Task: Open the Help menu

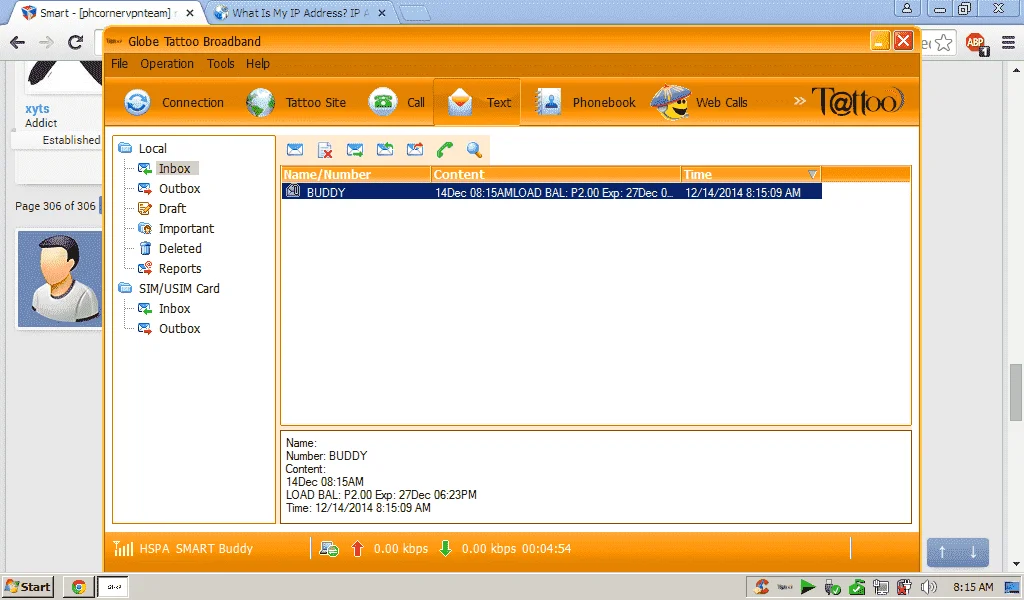Action: click(258, 63)
